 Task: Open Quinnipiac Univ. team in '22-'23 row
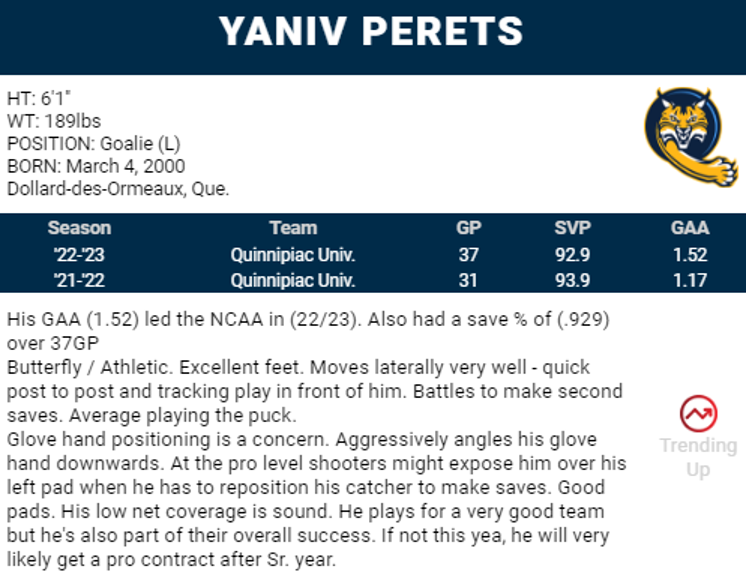click(x=293, y=254)
